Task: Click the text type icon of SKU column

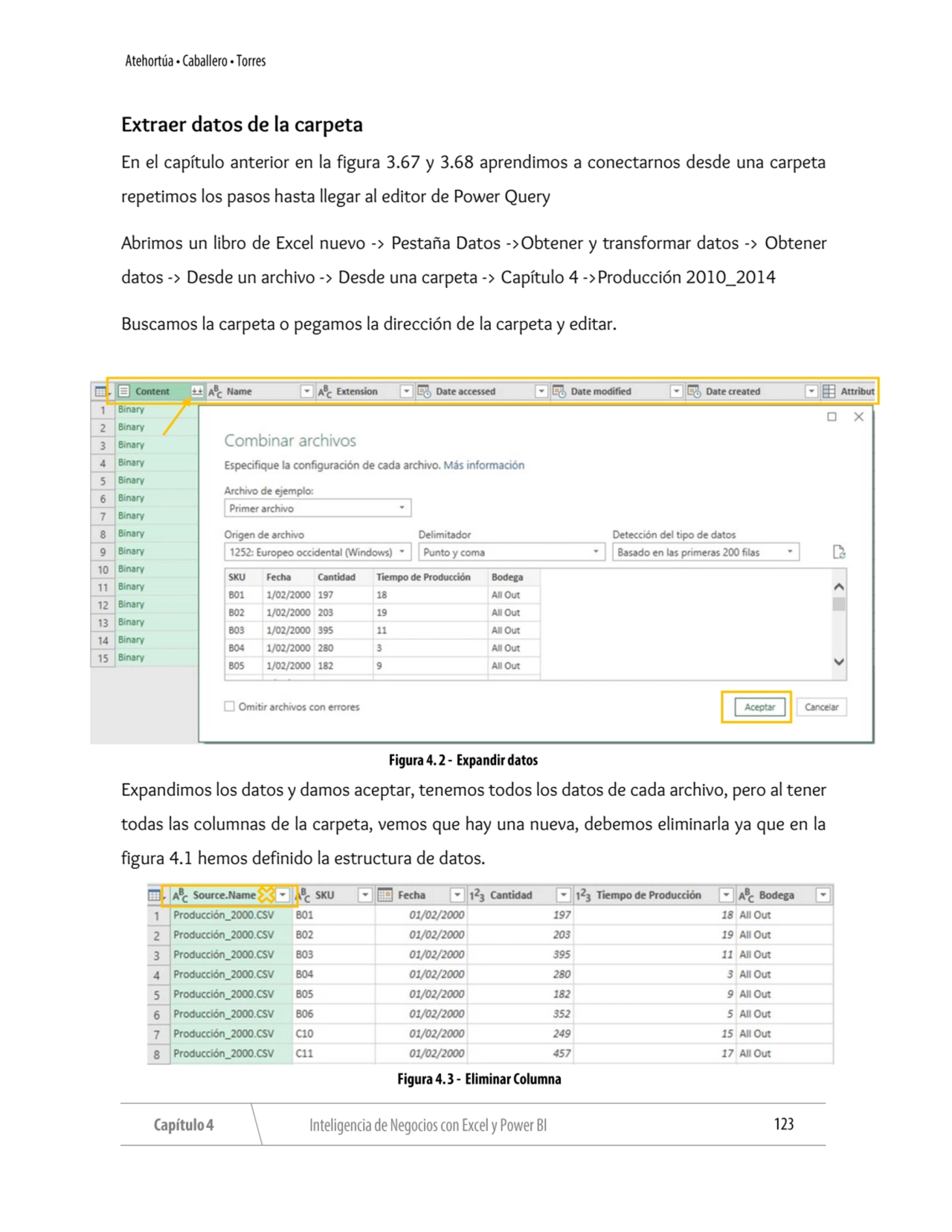Action: [303, 895]
